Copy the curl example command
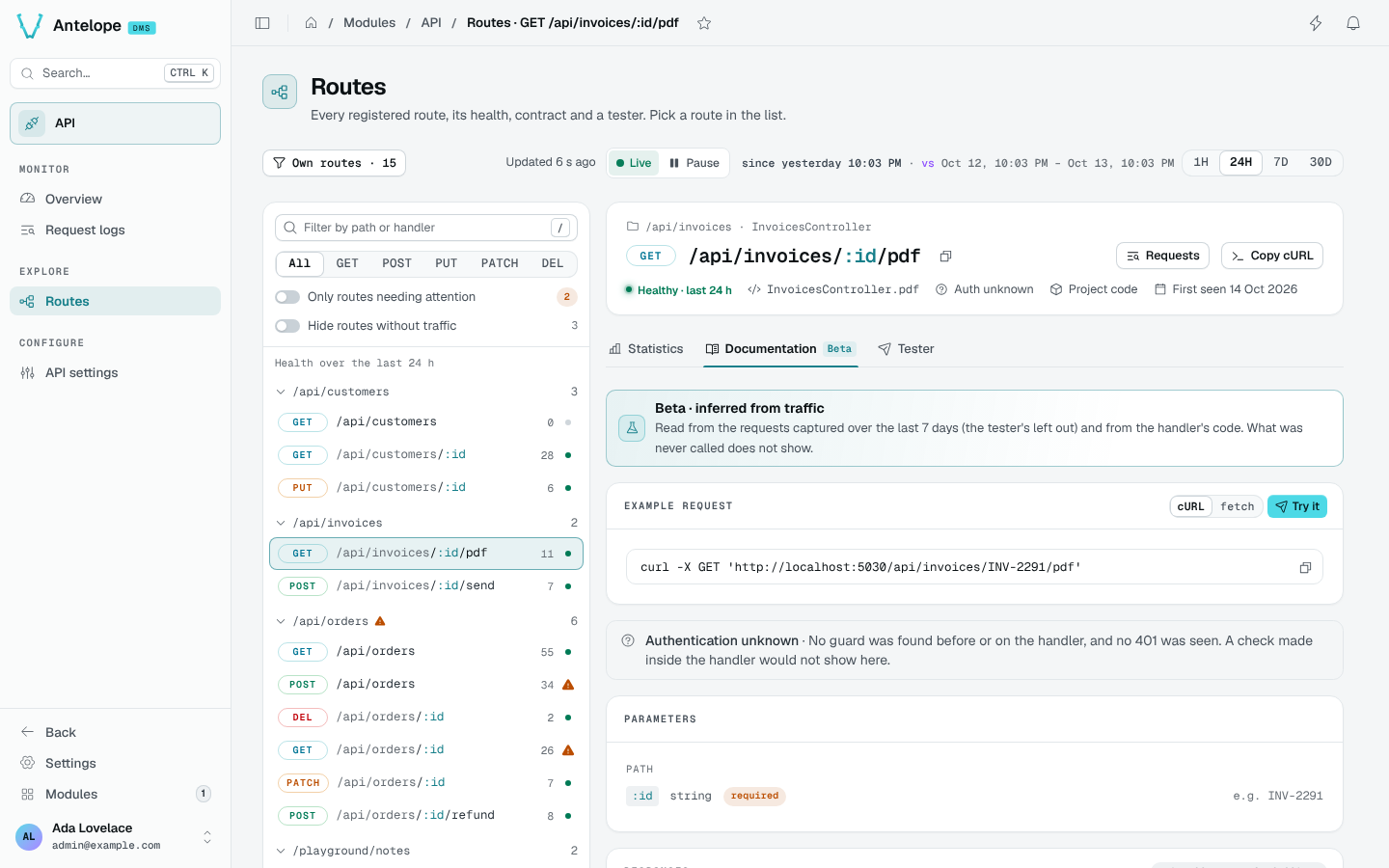1389x868 pixels. coord(1305,568)
